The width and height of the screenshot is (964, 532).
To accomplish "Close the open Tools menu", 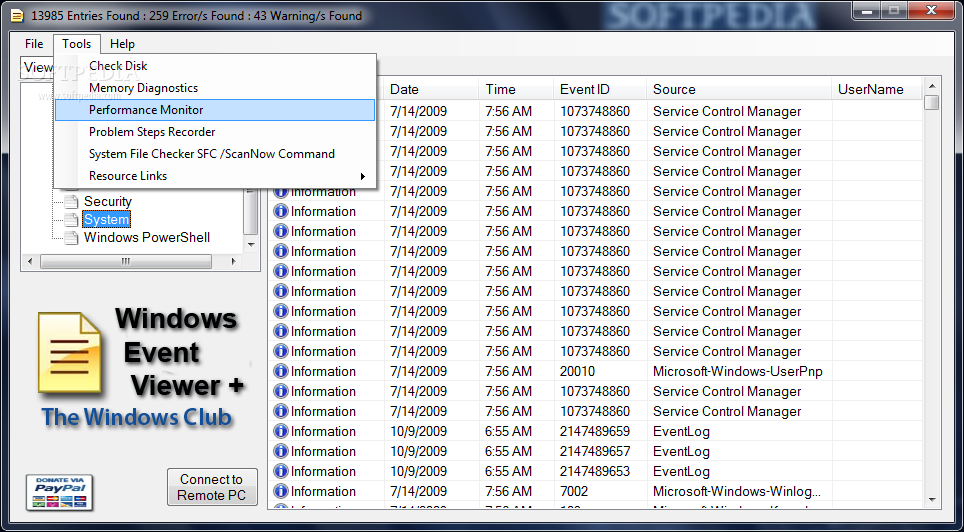I will (77, 44).
